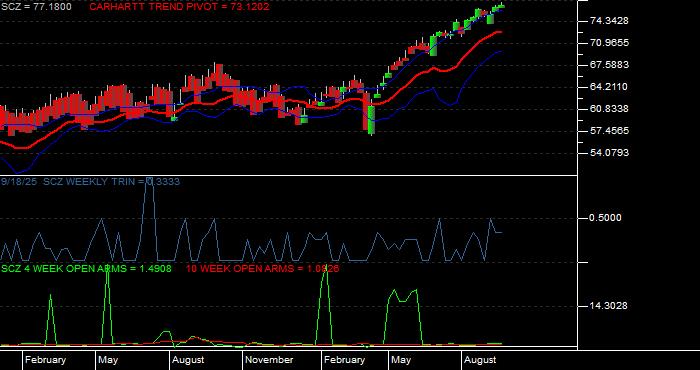
Task: Select the first August time axis label
Action: tap(188, 360)
